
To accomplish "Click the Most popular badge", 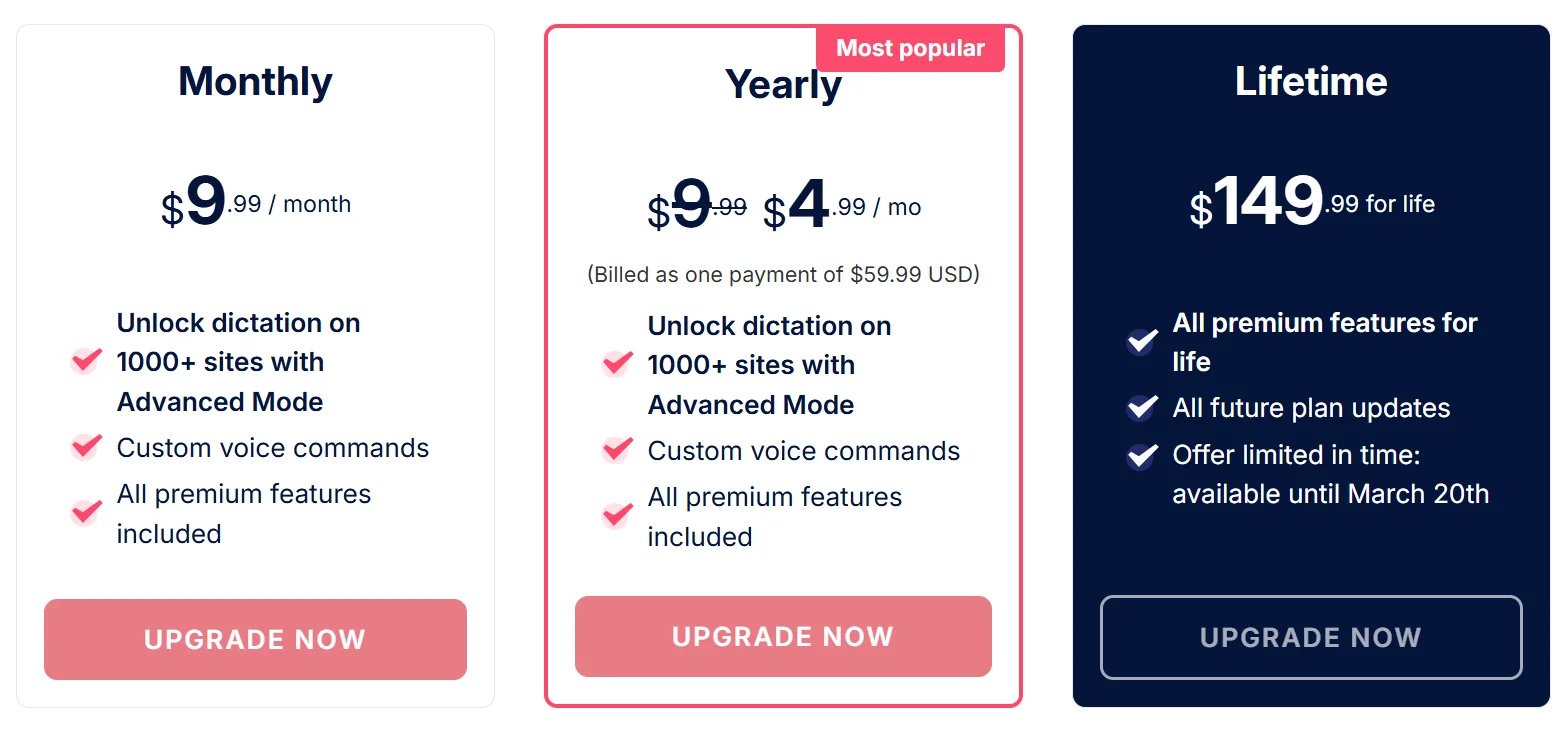I will point(910,49).
